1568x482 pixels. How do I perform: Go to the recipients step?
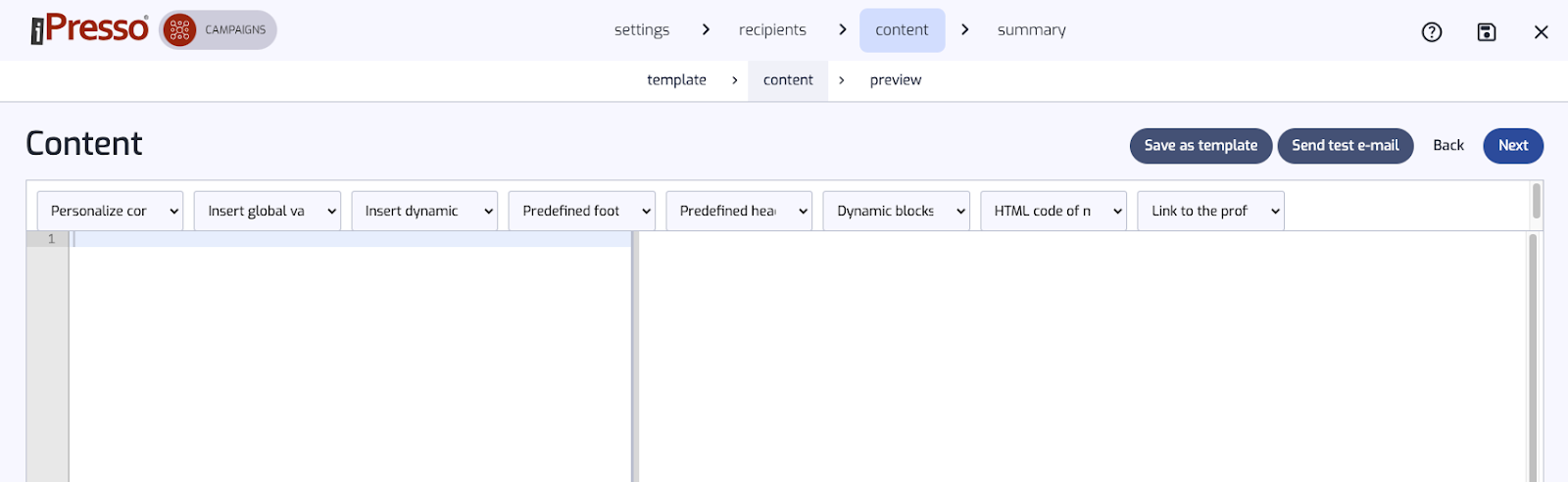pyautogui.click(x=772, y=30)
